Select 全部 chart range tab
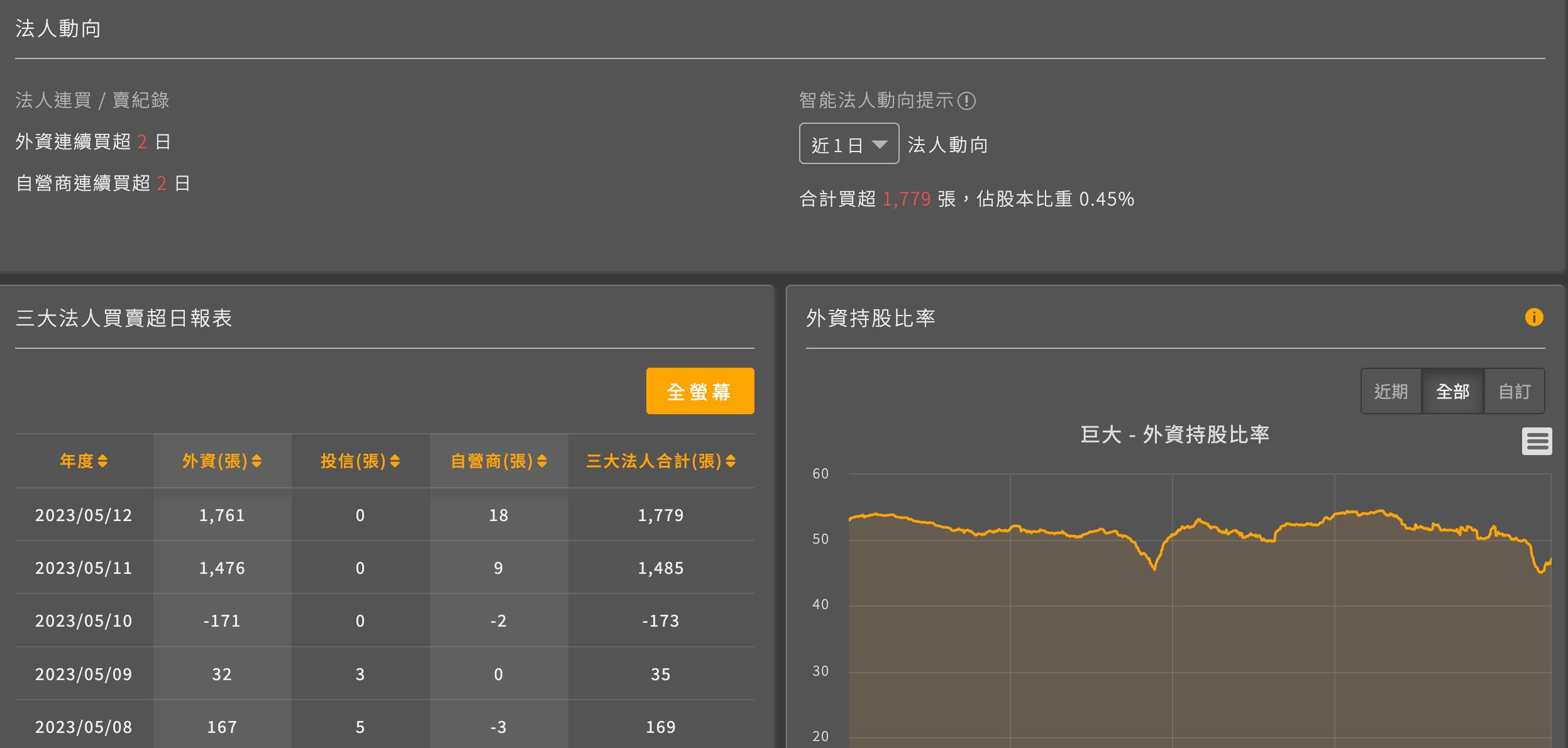Viewport: 1568px width, 748px height. [1452, 392]
